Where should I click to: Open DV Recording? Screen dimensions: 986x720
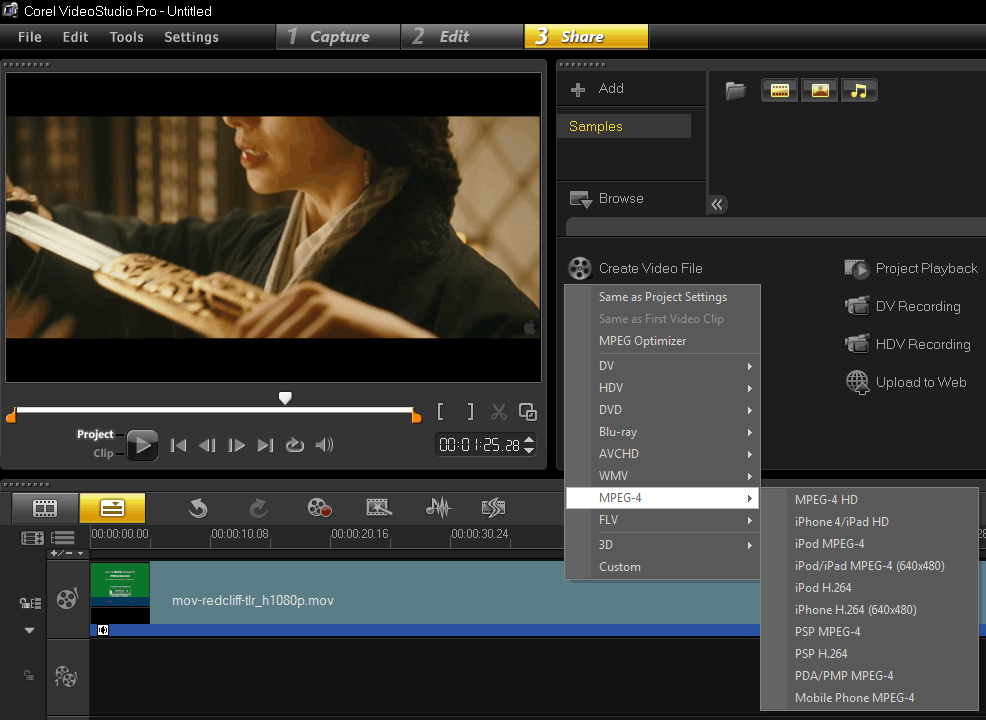(902, 306)
